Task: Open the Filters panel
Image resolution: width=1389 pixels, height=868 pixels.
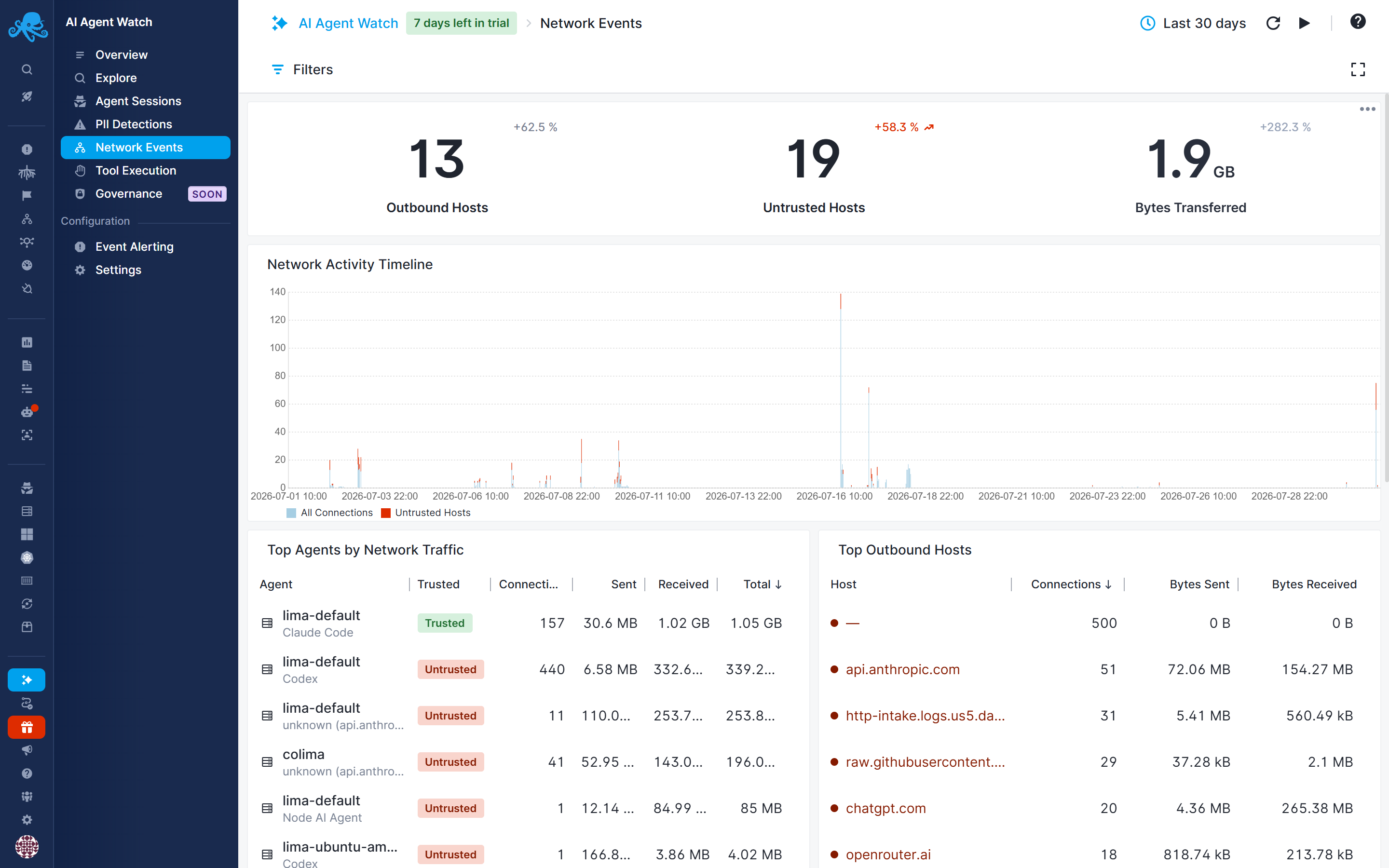Action: [x=302, y=69]
